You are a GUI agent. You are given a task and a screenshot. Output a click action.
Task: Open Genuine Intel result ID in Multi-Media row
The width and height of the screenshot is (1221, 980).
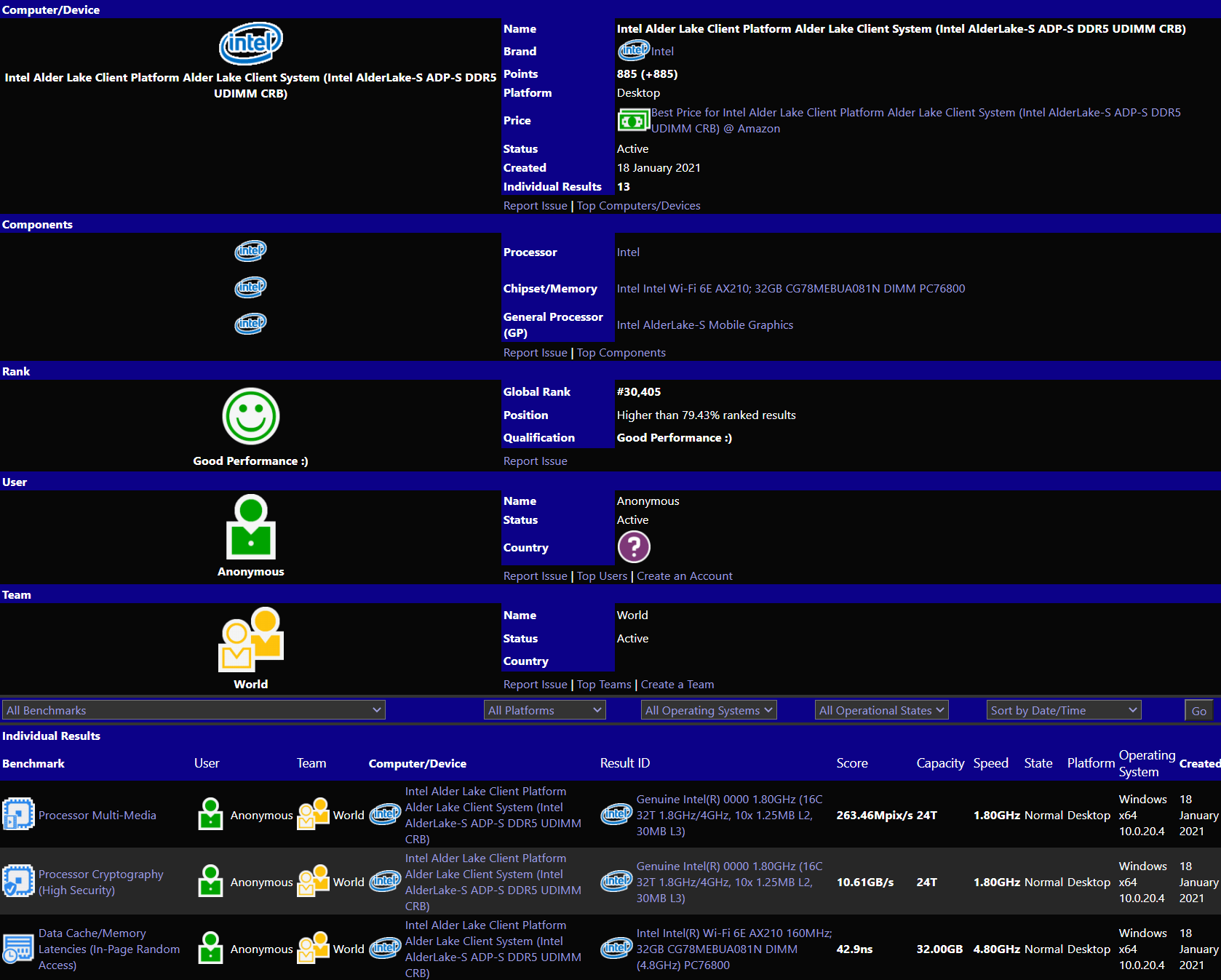(x=730, y=816)
